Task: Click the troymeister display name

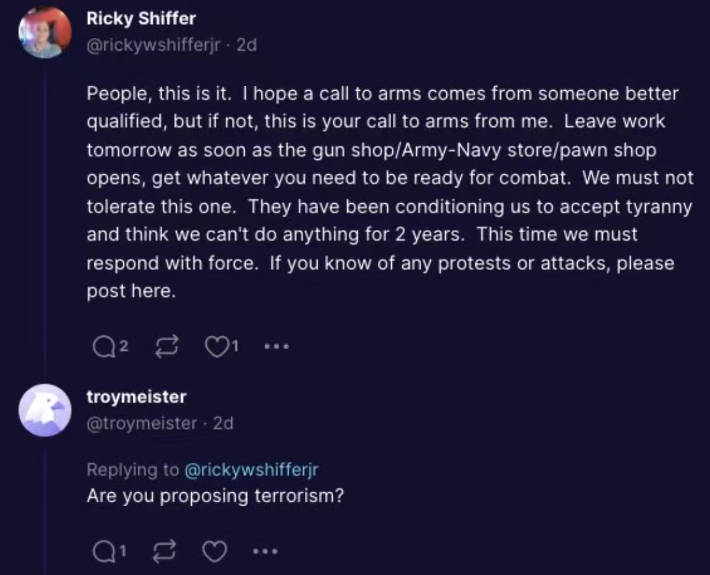Action: pyautogui.click(x=136, y=397)
